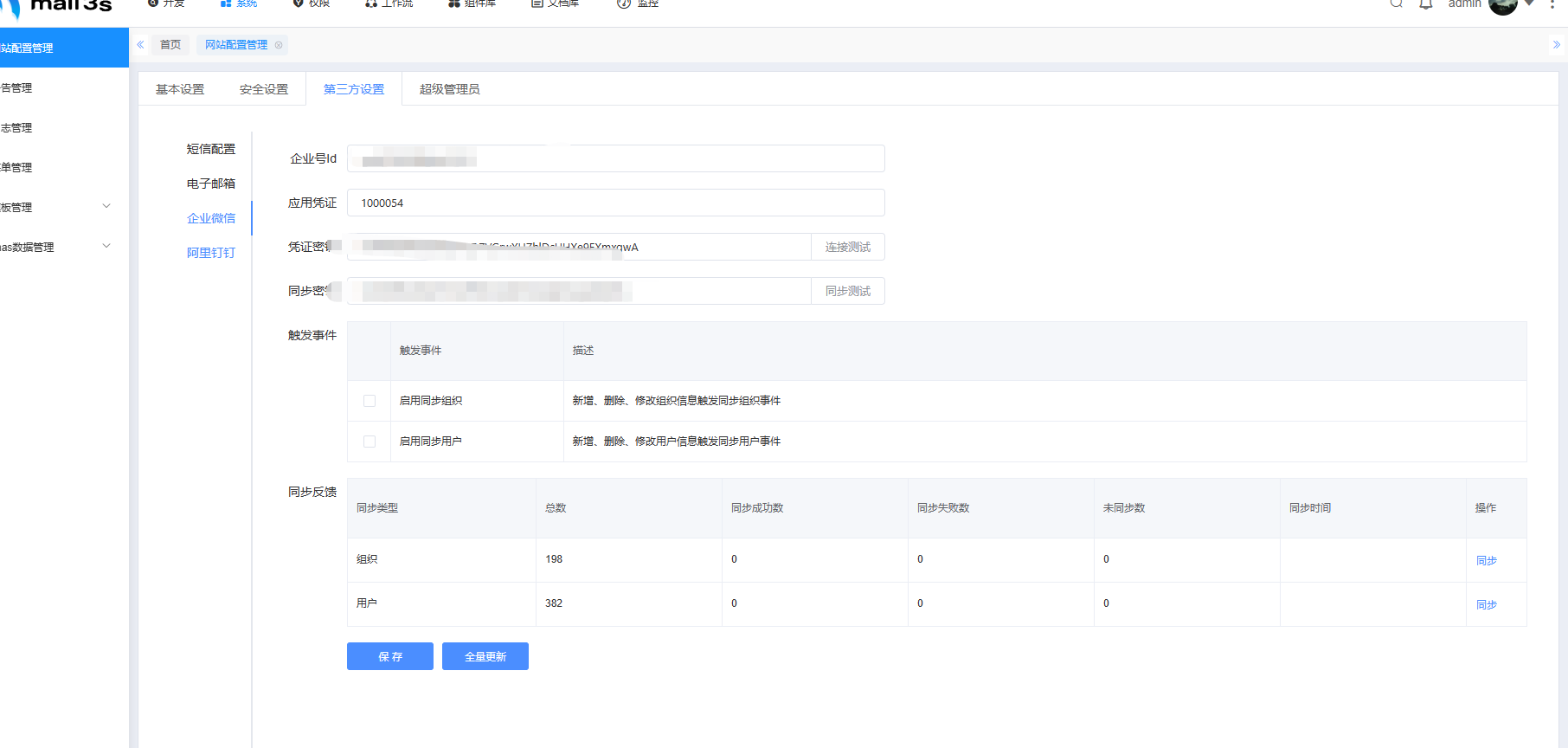Open 志管理 item in left sidebar
This screenshot has height=748, width=1568.
point(64,127)
